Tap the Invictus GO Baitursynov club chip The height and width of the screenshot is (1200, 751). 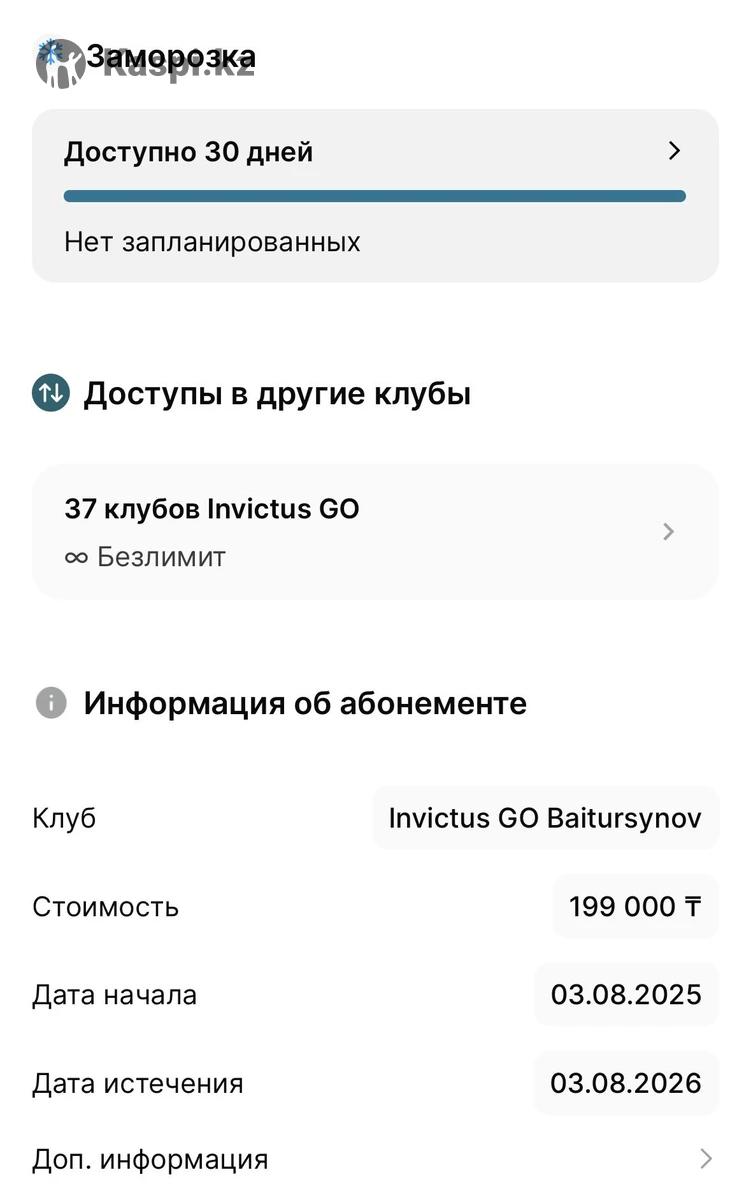545,818
